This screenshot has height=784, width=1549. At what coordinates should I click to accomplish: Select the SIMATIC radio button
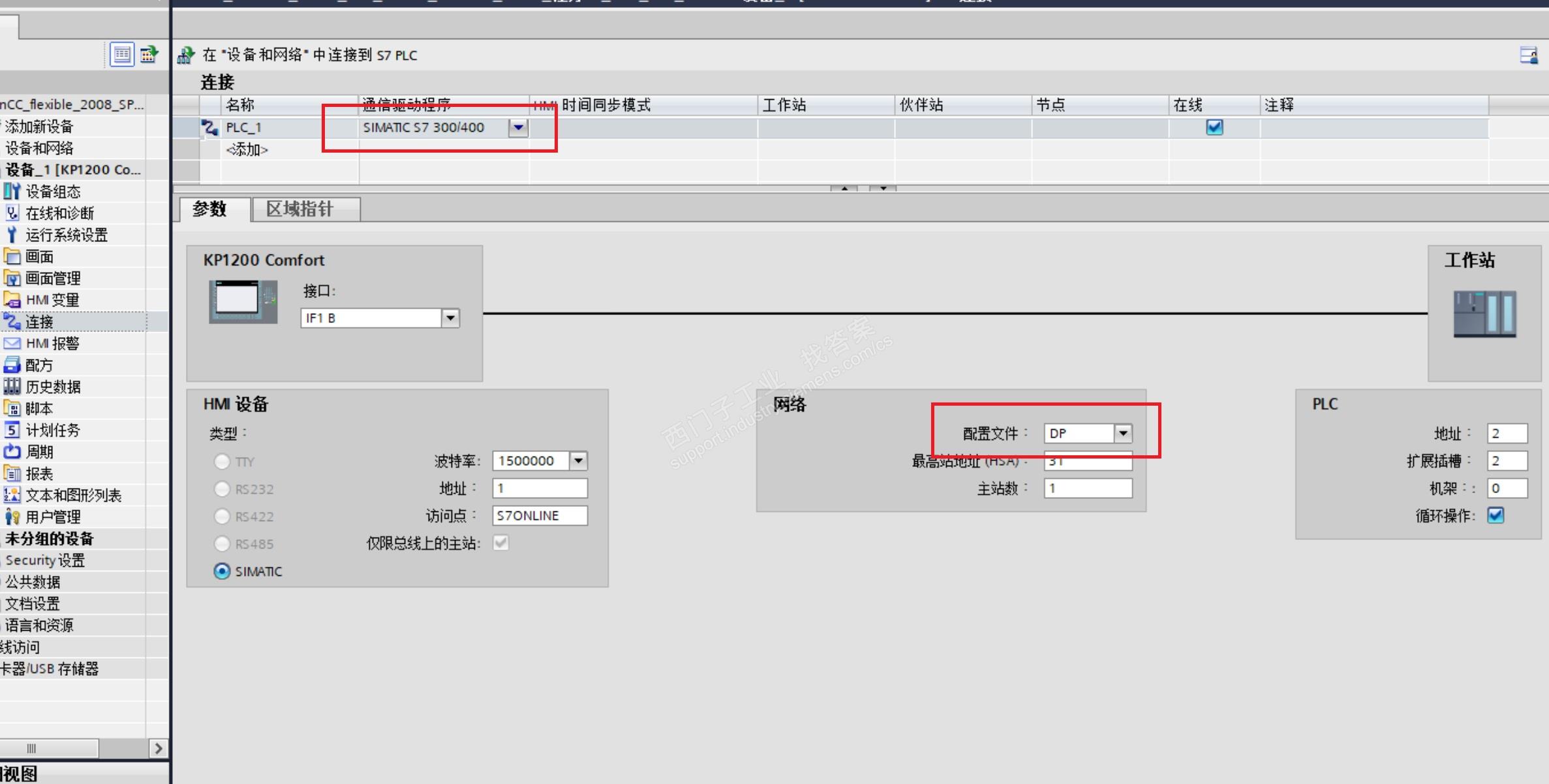(222, 571)
